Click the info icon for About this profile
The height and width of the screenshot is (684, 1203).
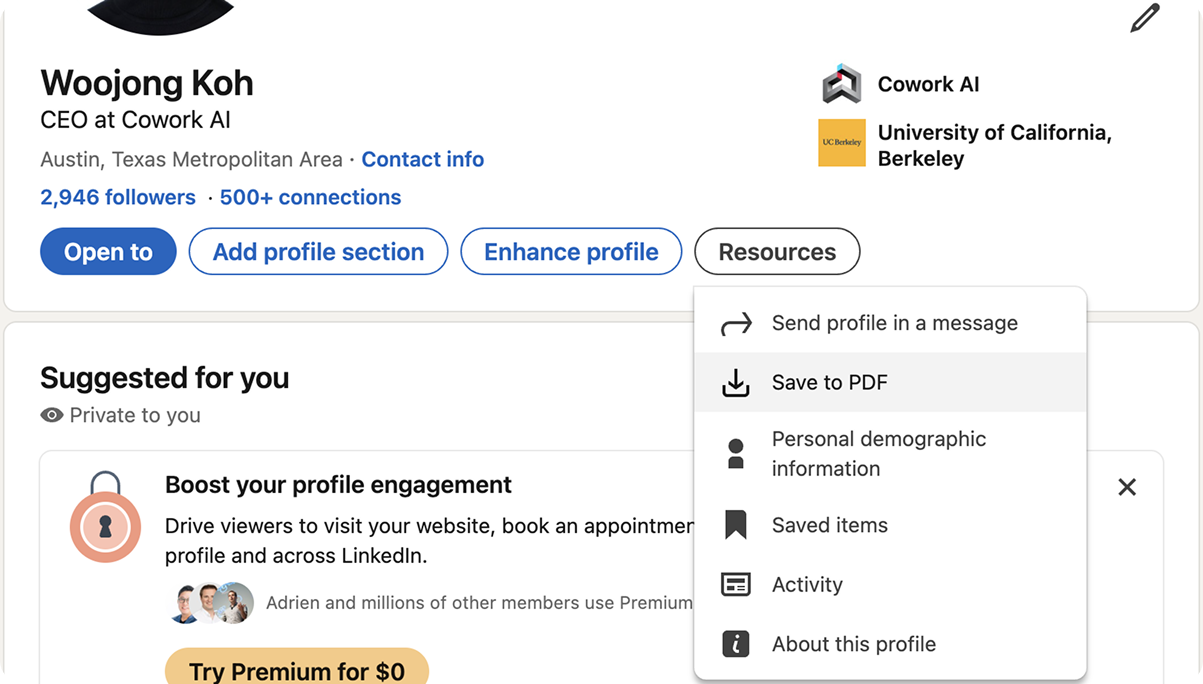[736, 644]
